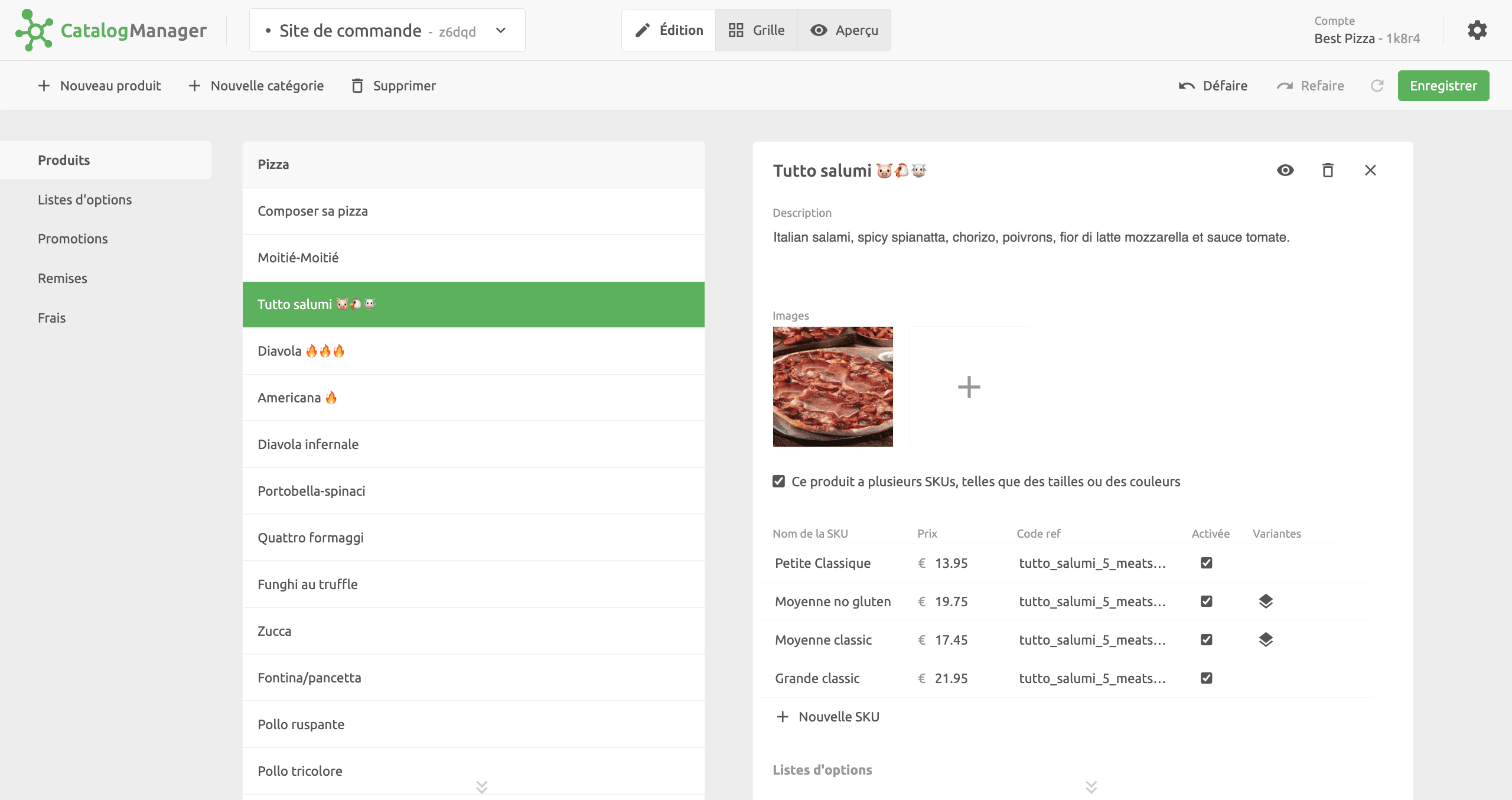
Task: Switch to Grille view icon
Action: (x=736, y=30)
